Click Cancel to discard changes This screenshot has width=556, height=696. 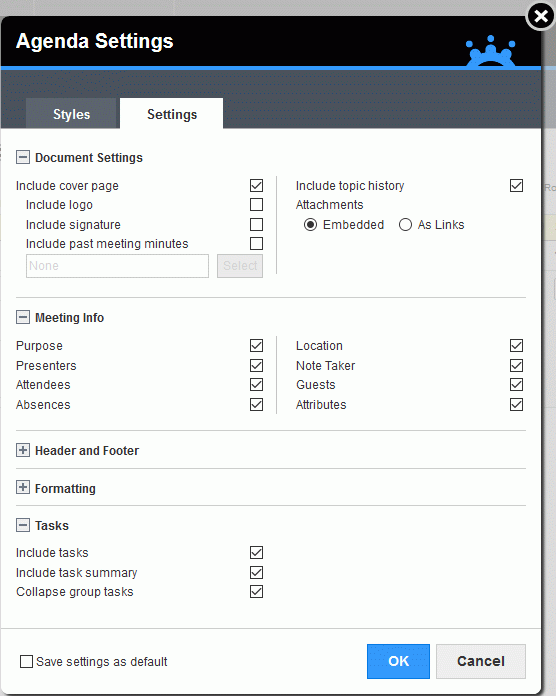point(481,661)
